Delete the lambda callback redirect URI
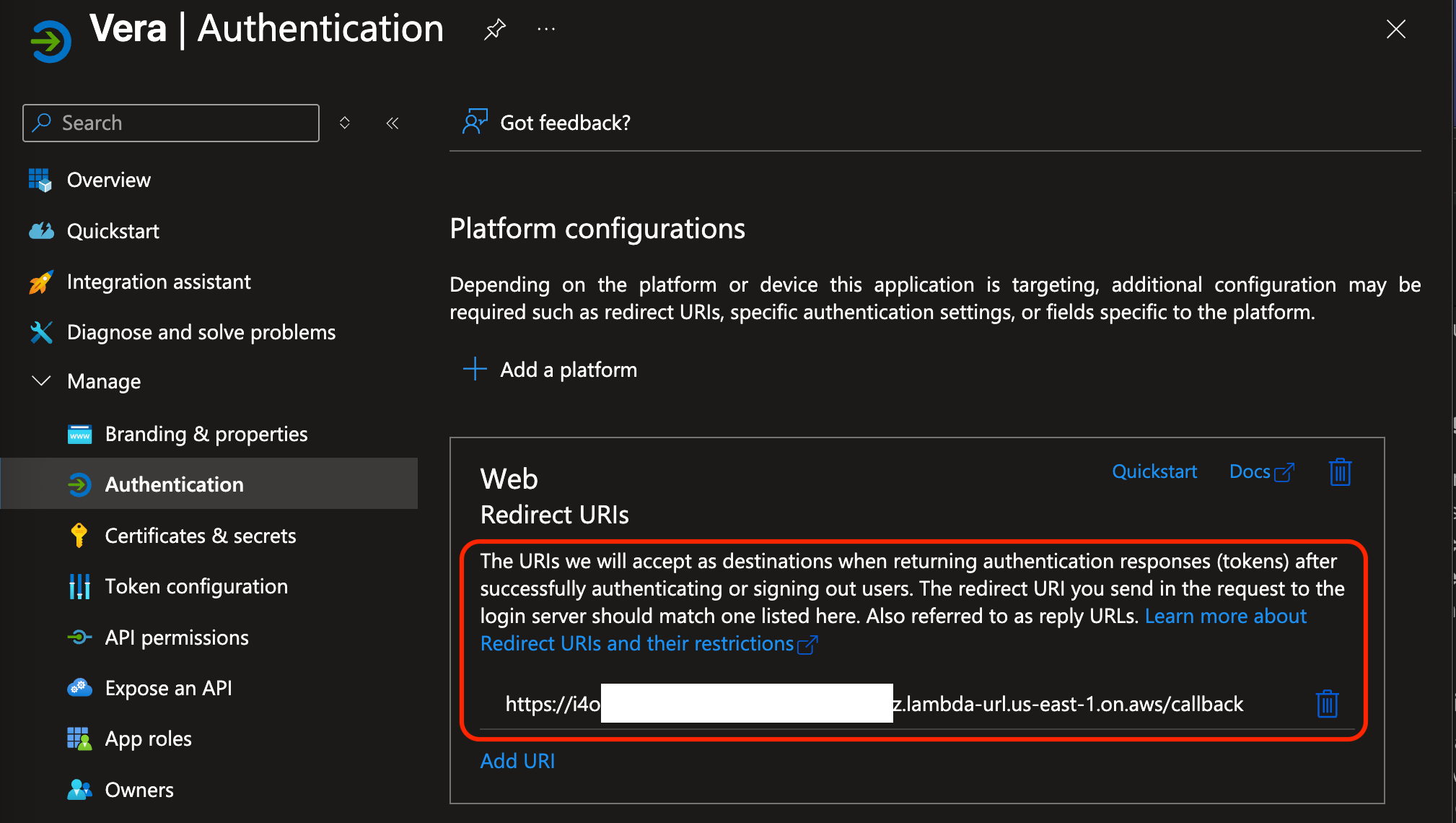 pyautogui.click(x=1327, y=704)
